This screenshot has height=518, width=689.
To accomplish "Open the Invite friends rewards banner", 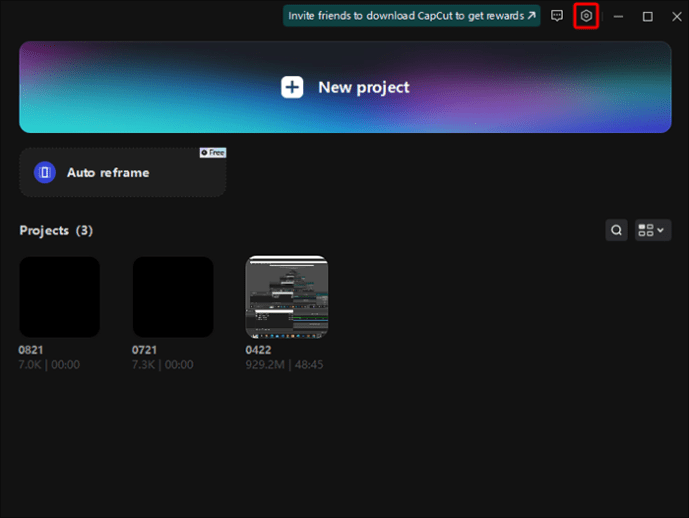I will (x=411, y=16).
